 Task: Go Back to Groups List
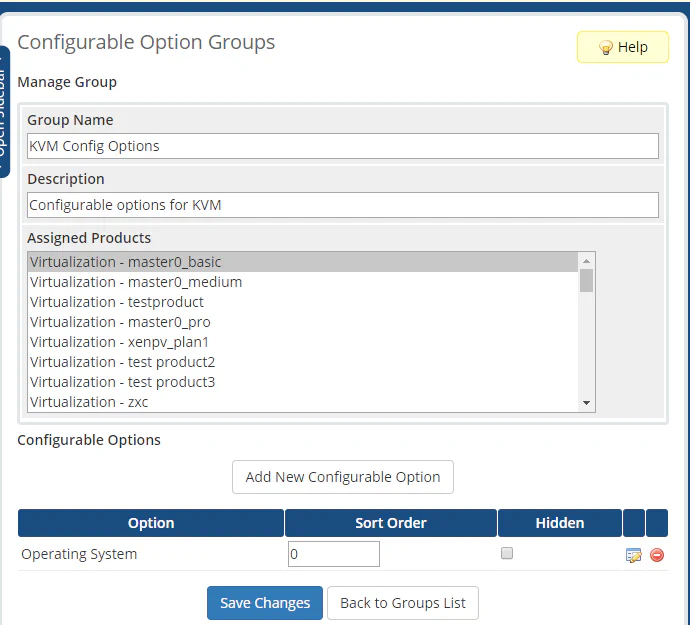[403, 603]
